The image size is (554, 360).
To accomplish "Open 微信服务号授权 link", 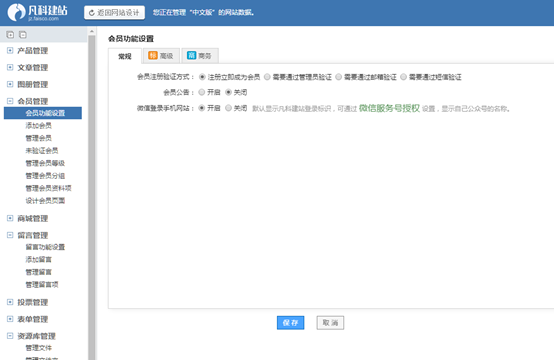I will coord(389,108).
